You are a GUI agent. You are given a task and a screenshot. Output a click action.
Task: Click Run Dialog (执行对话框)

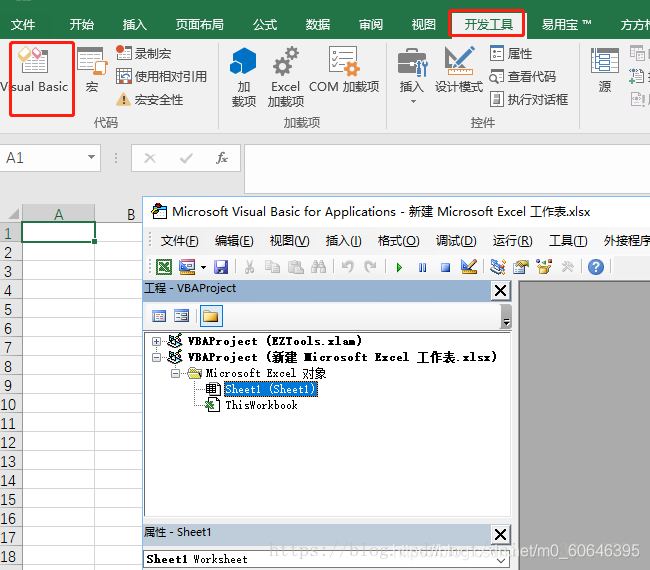(x=529, y=99)
